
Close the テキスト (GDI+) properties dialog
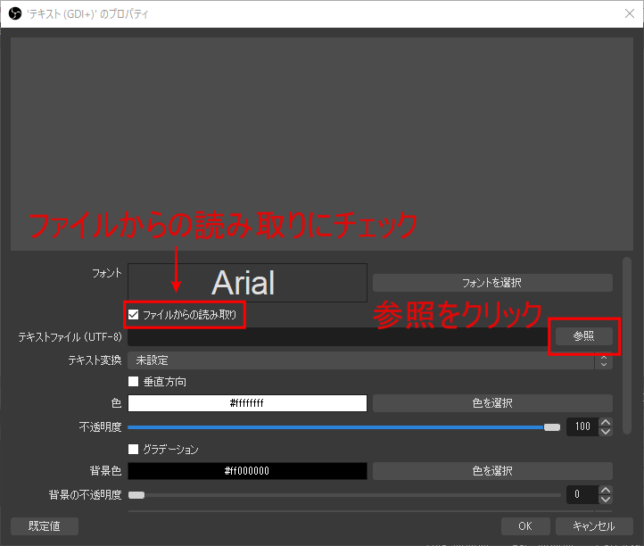(x=629, y=14)
